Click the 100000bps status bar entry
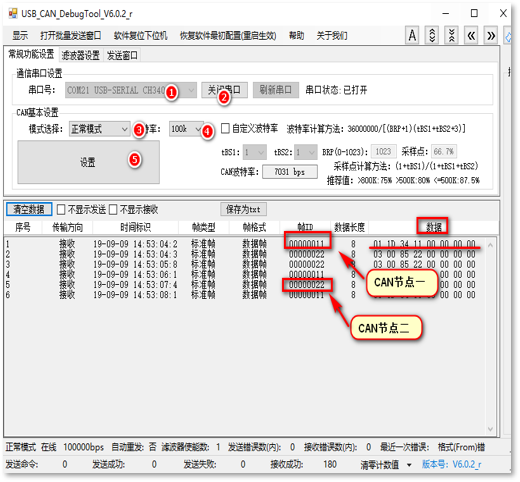The height and width of the screenshot is (482, 520). [x=83, y=447]
